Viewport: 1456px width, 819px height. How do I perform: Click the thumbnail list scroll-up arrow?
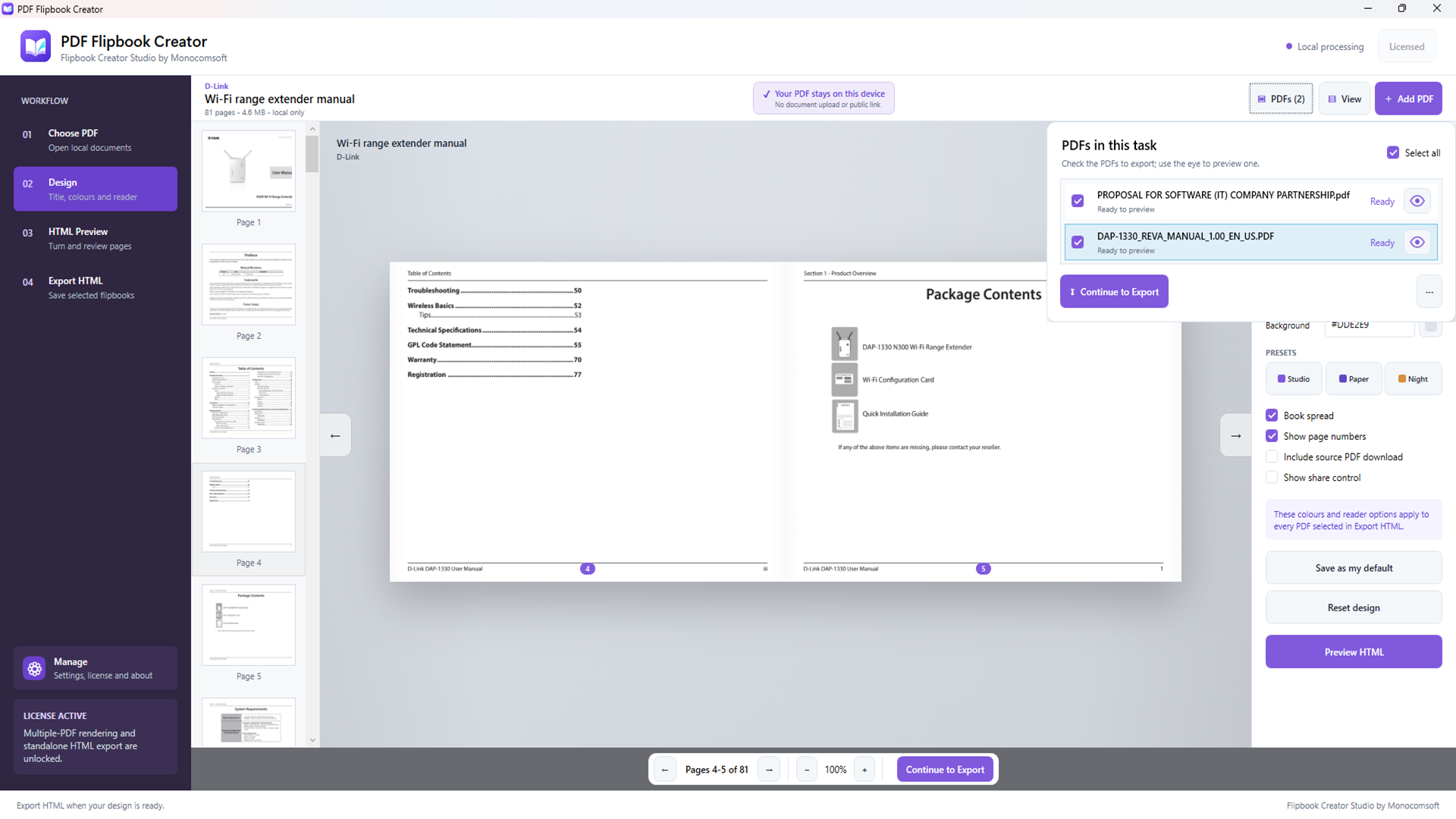pyautogui.click(x=312, y=130)
